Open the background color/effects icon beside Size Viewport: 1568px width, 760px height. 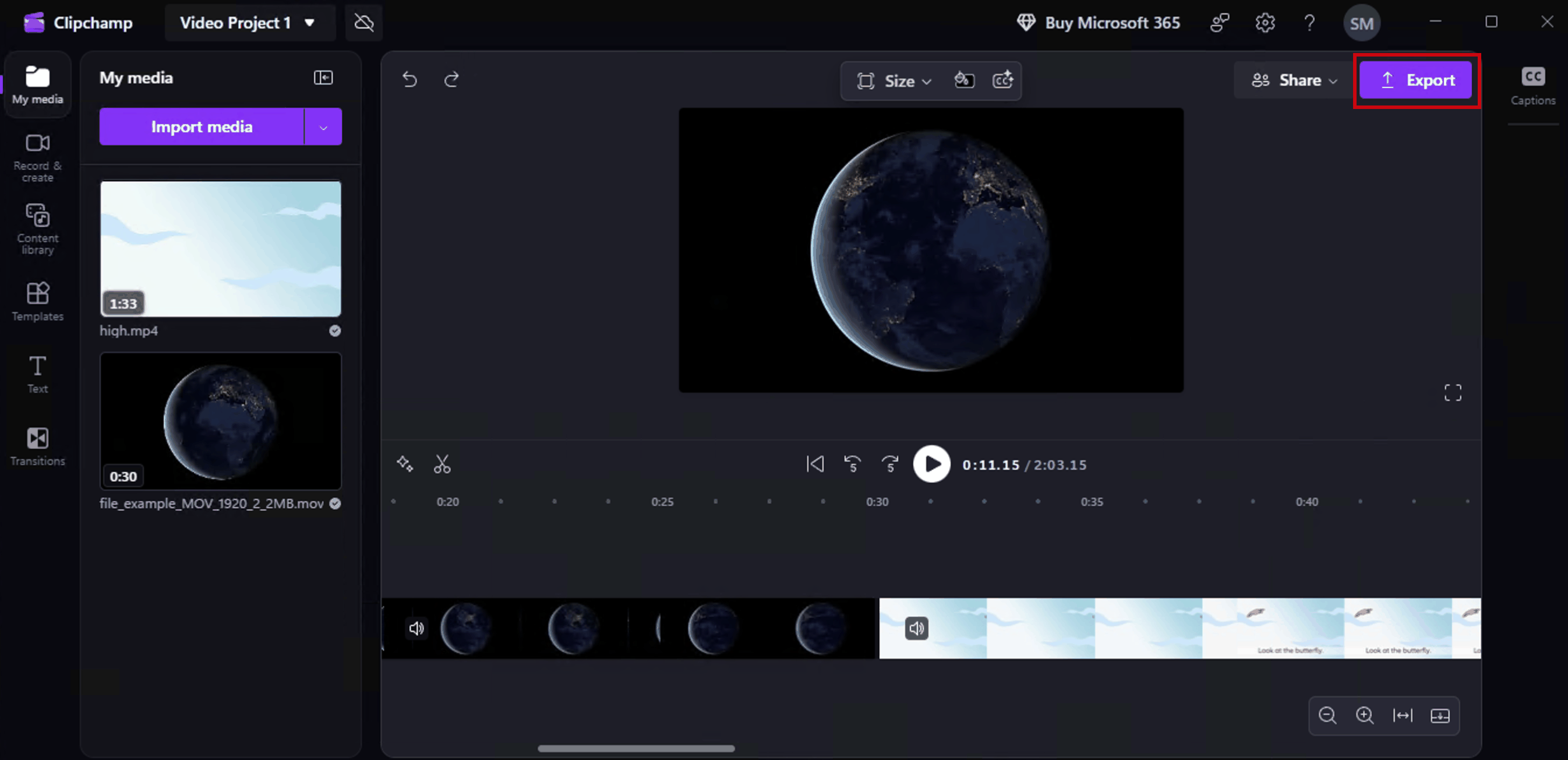point(964,80)
